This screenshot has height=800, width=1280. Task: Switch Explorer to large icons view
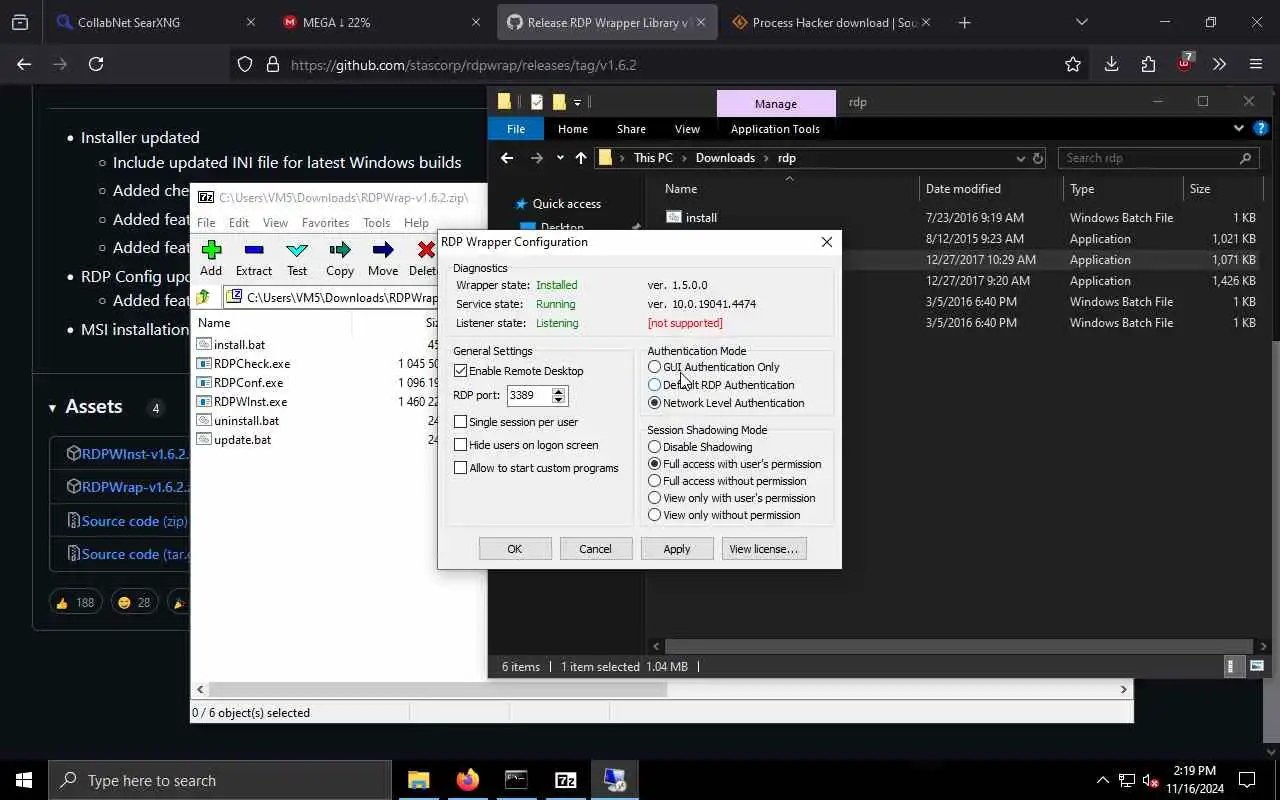click(1257, 666)
